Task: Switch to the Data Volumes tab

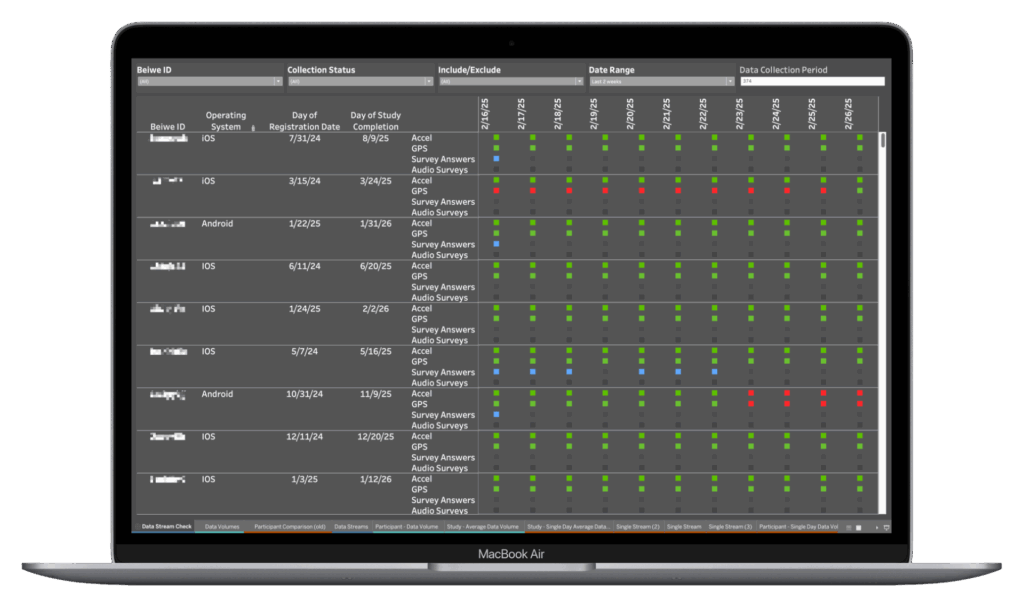Action: tap(221, 526)
